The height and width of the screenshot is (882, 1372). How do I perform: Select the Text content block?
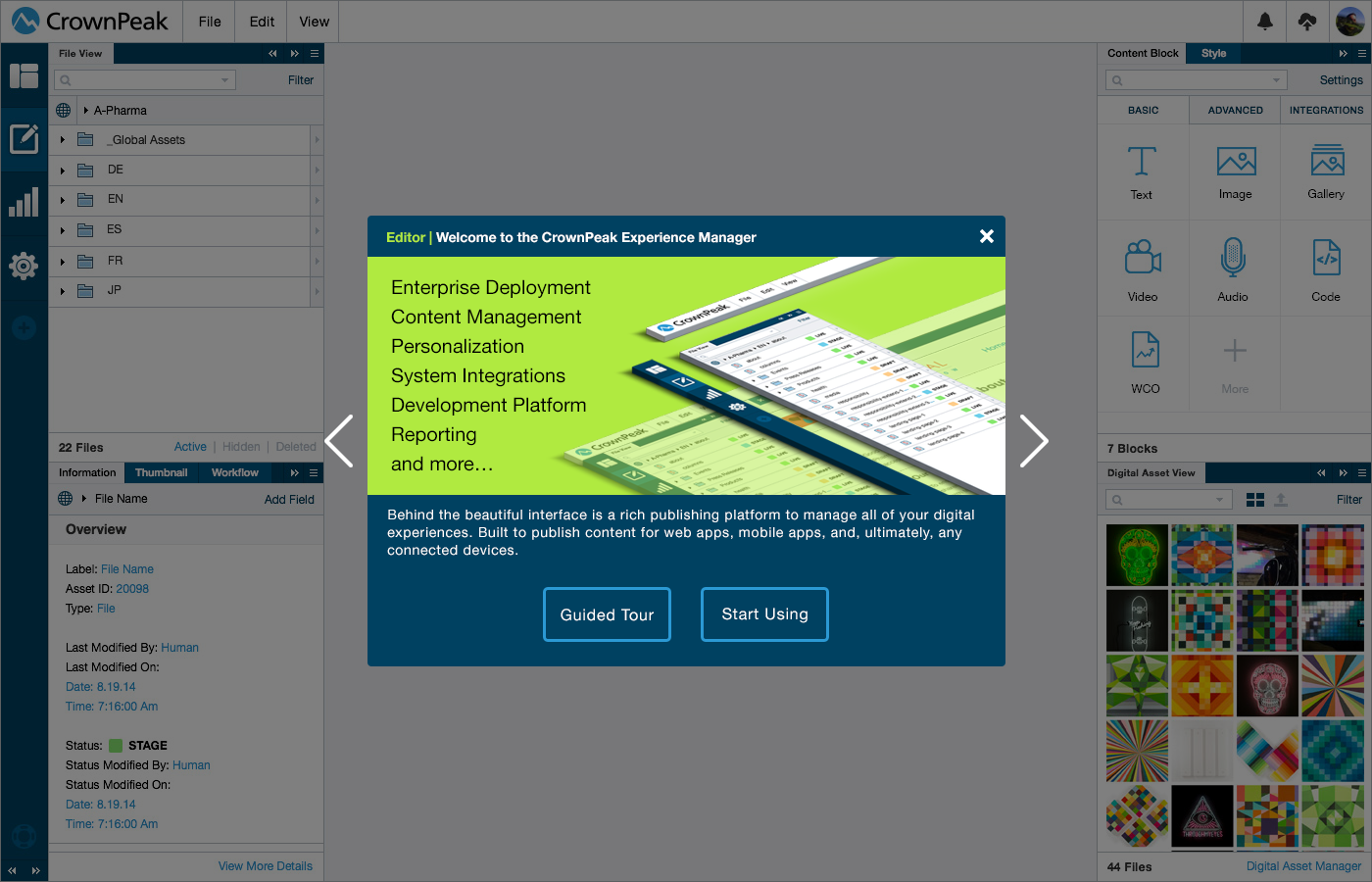click(1142, 172)
